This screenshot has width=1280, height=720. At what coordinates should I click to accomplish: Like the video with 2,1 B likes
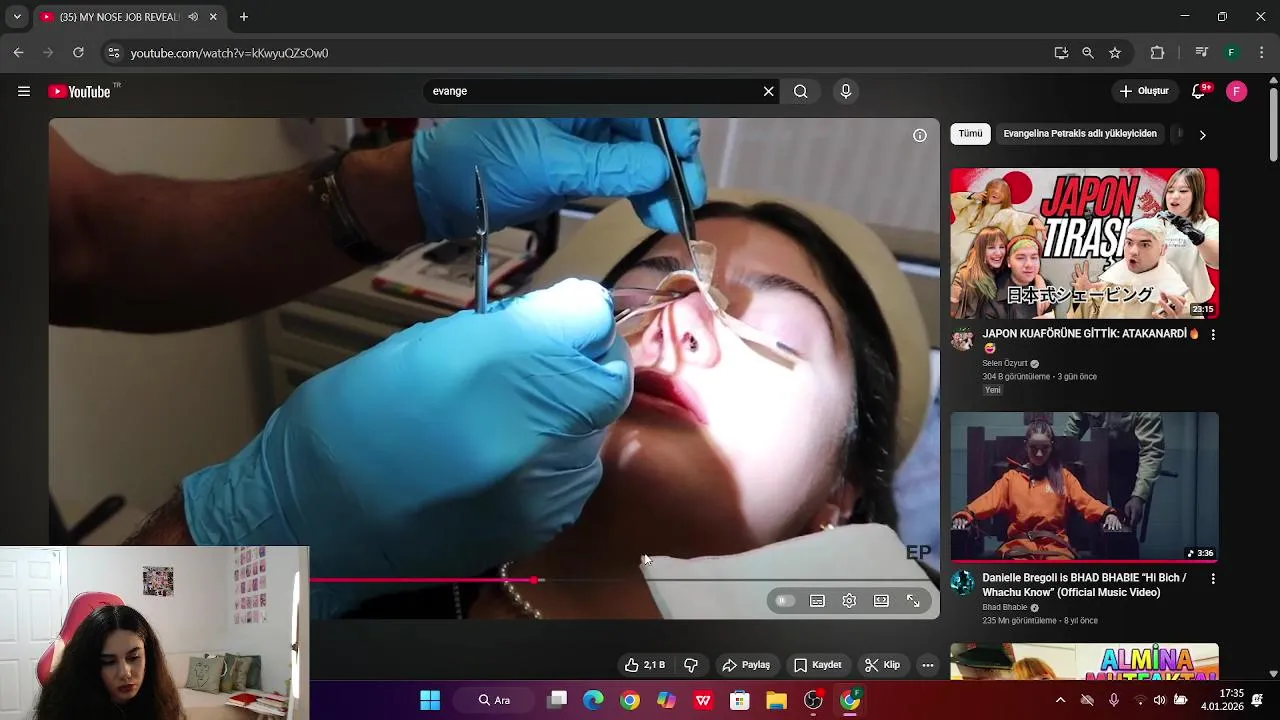pos(645,665)
